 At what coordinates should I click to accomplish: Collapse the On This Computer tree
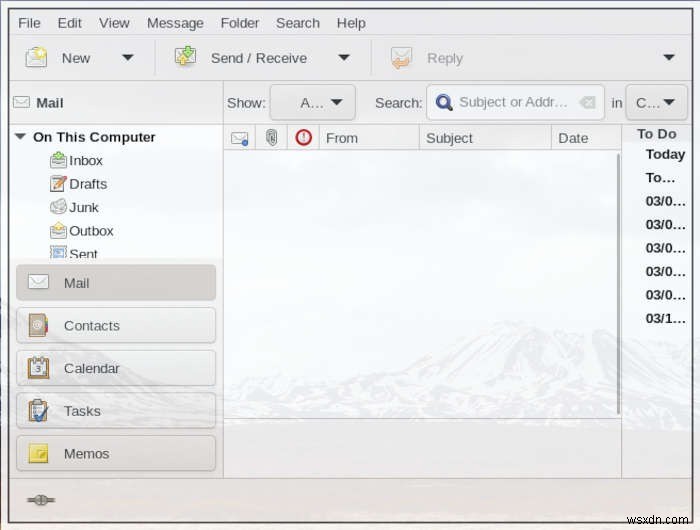click(21, 137)
